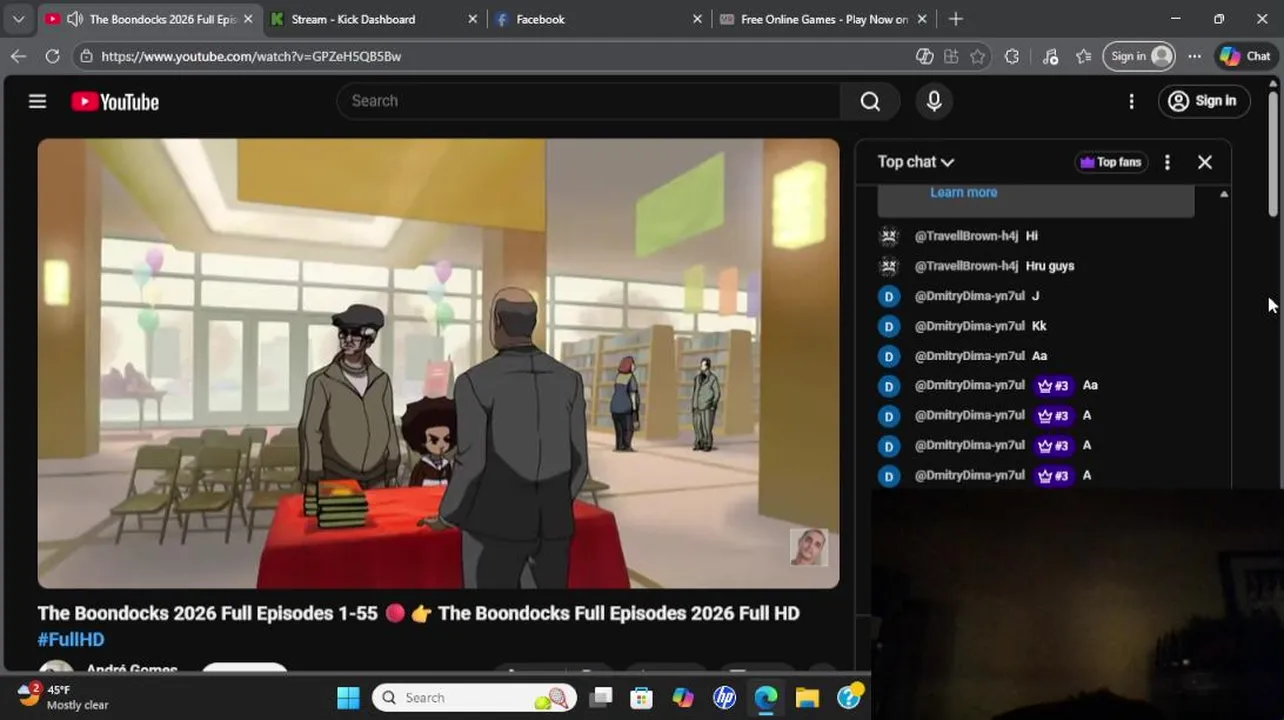Open D avatar beside the 'Aa' message without badge
Image resolution: width=1284 pixels, height=720 pixels.
pos(889,356)
